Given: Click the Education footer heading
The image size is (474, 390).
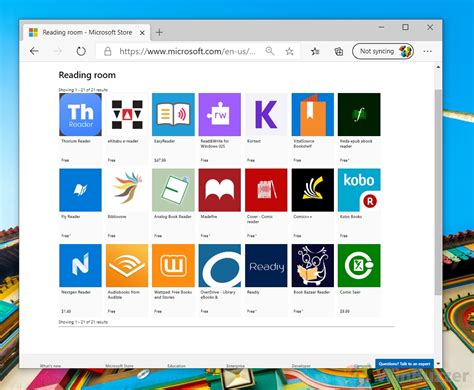Looking at the screenshot, I should 176,366.
